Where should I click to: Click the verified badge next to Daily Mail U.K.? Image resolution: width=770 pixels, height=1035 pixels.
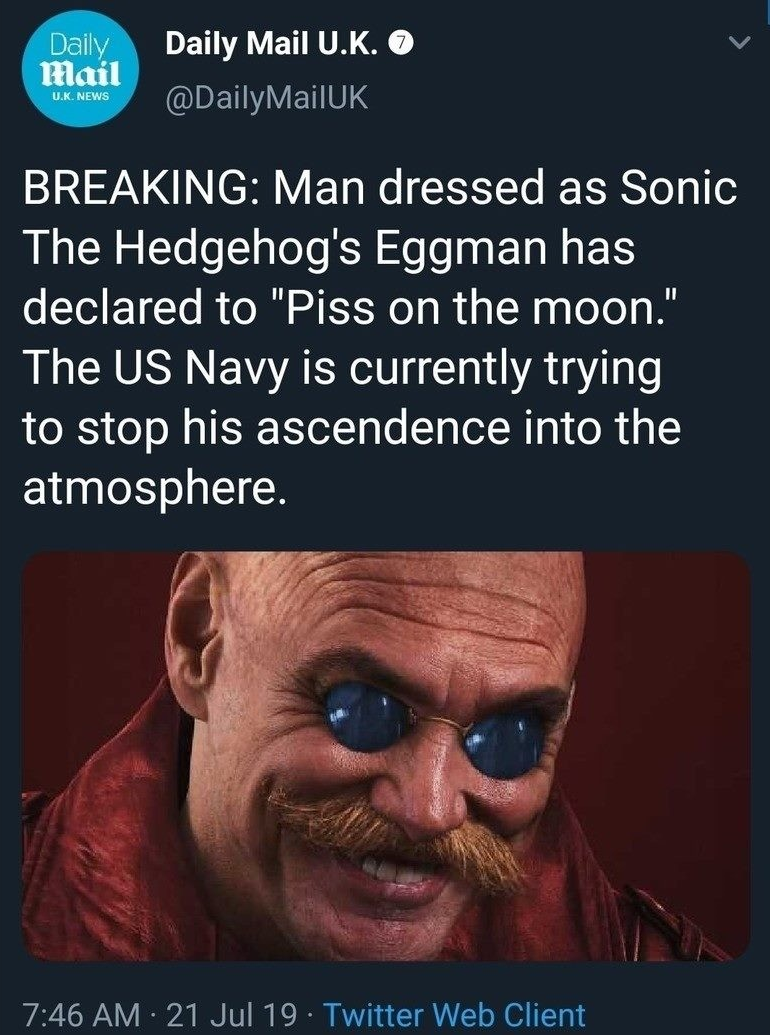coord(402,44)
